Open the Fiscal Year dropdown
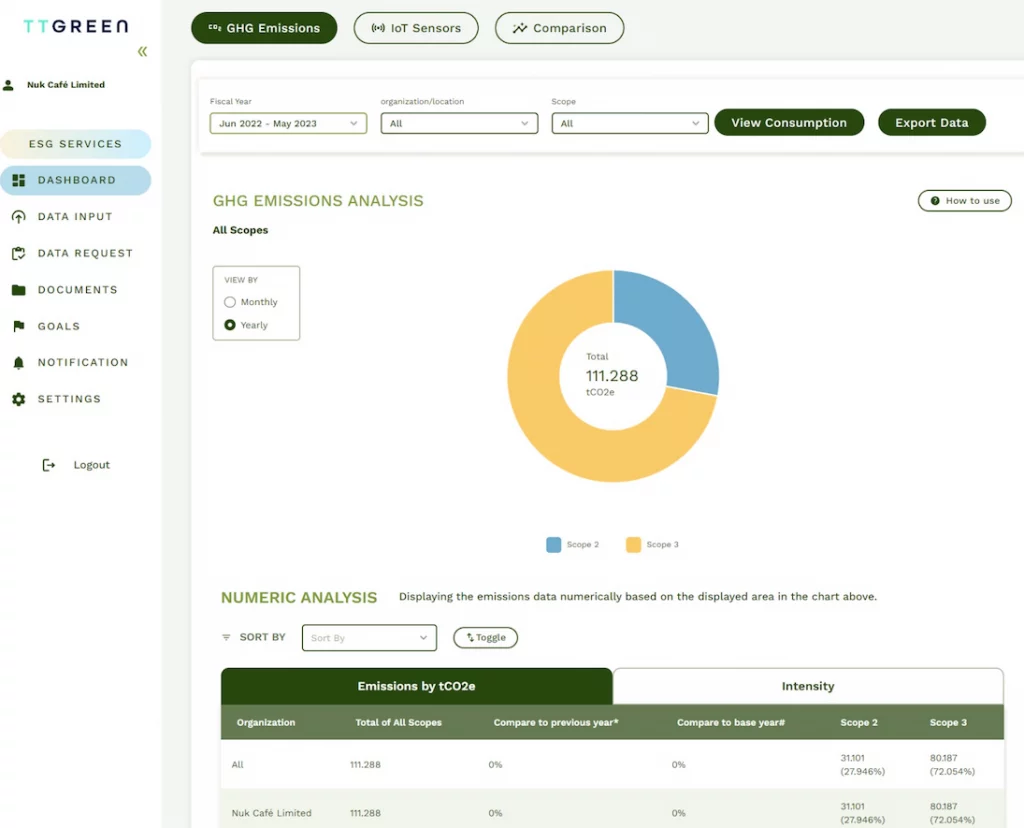Image resolution: width=1024 pixels, height=828 pixels. tap(288, 124)
